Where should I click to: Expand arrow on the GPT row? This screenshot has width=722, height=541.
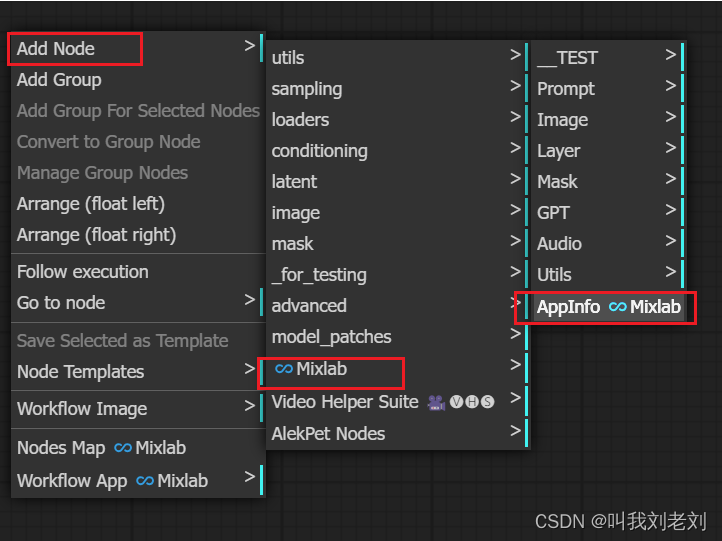(671, 210)
